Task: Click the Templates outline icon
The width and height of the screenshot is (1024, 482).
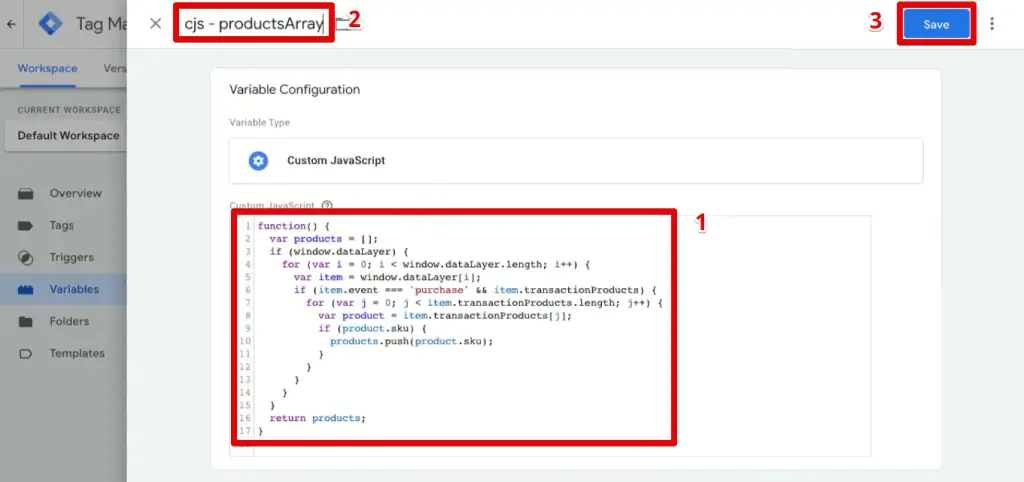Action: pyautogui.click(x=25, y=353)
